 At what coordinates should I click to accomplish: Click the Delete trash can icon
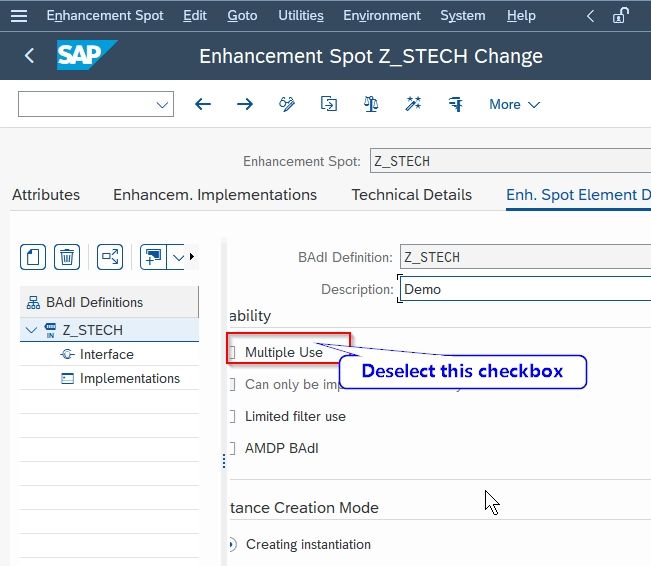point(67,257)
